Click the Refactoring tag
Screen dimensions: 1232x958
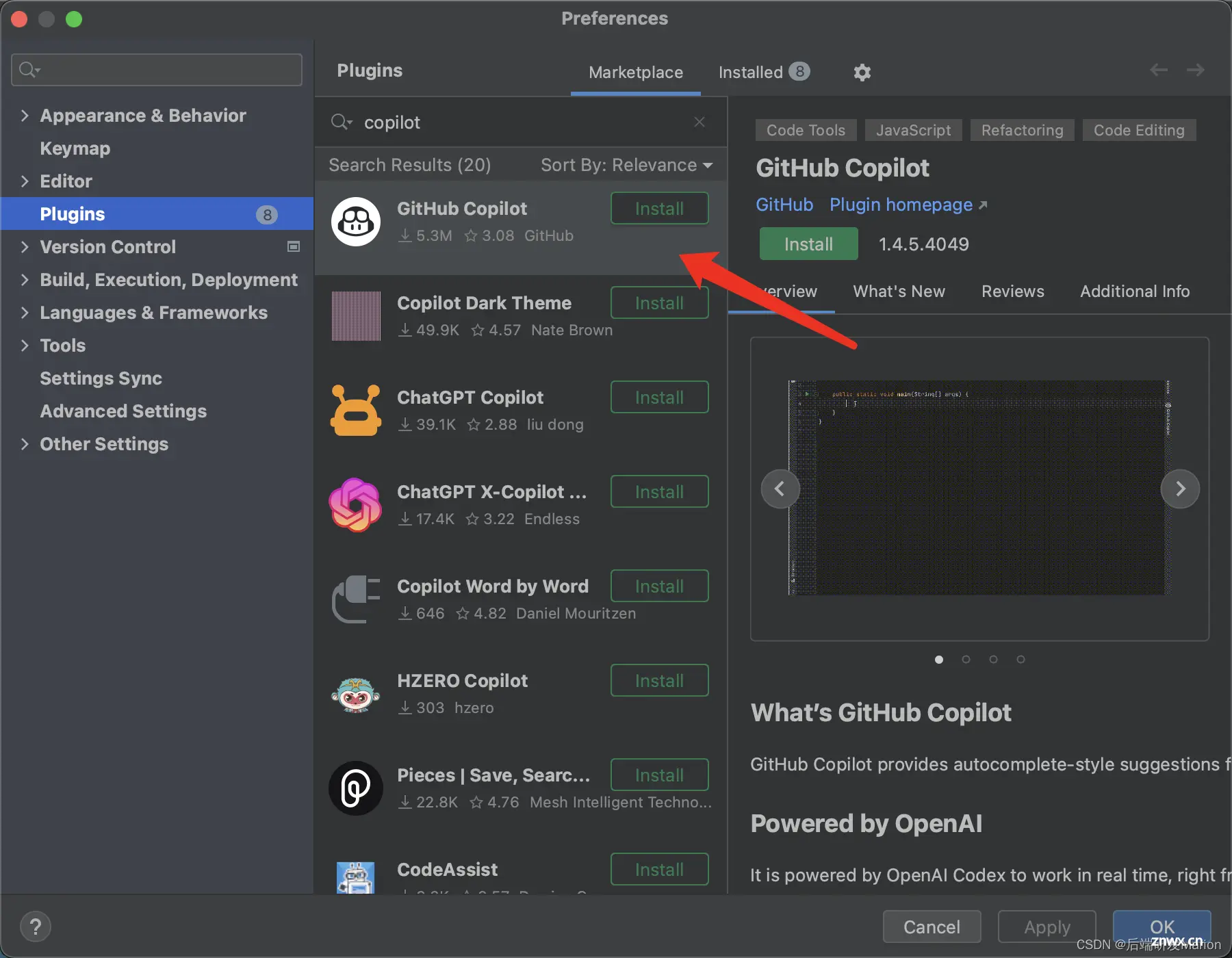[1022, 130]
